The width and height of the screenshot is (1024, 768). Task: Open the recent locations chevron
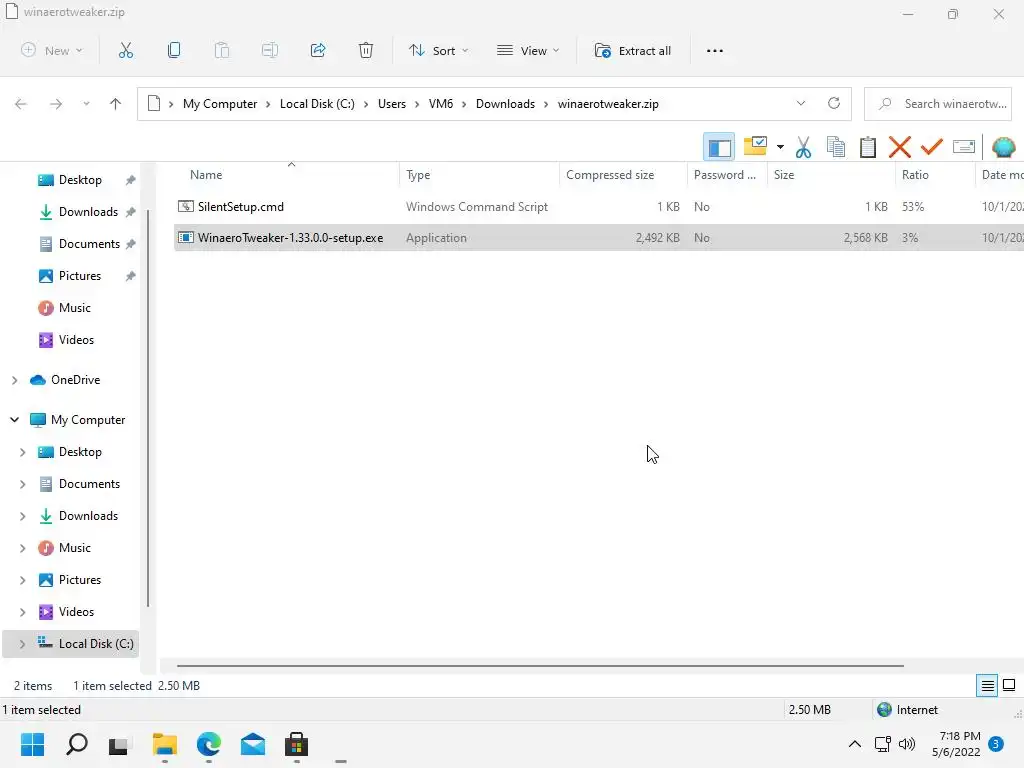click(x=86, y=104)
